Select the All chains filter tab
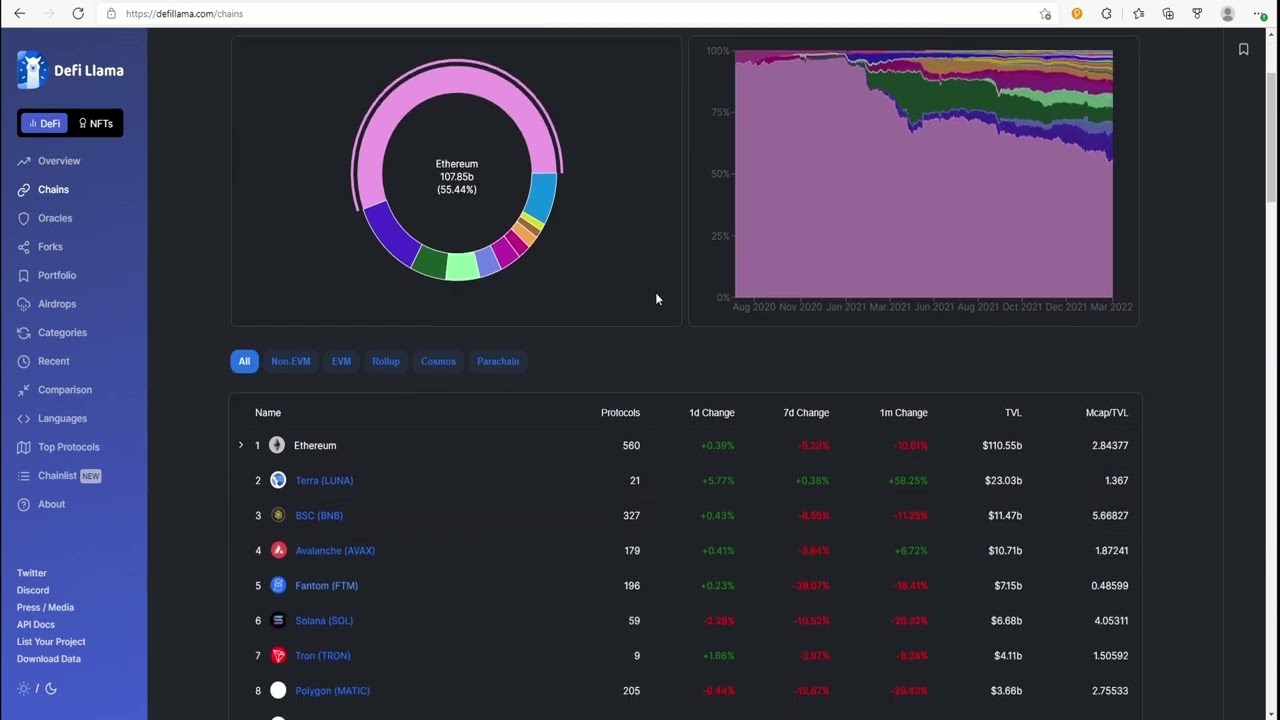Image resolution: width=1280 pixels, height=720 pixels. tap(244, 361)
